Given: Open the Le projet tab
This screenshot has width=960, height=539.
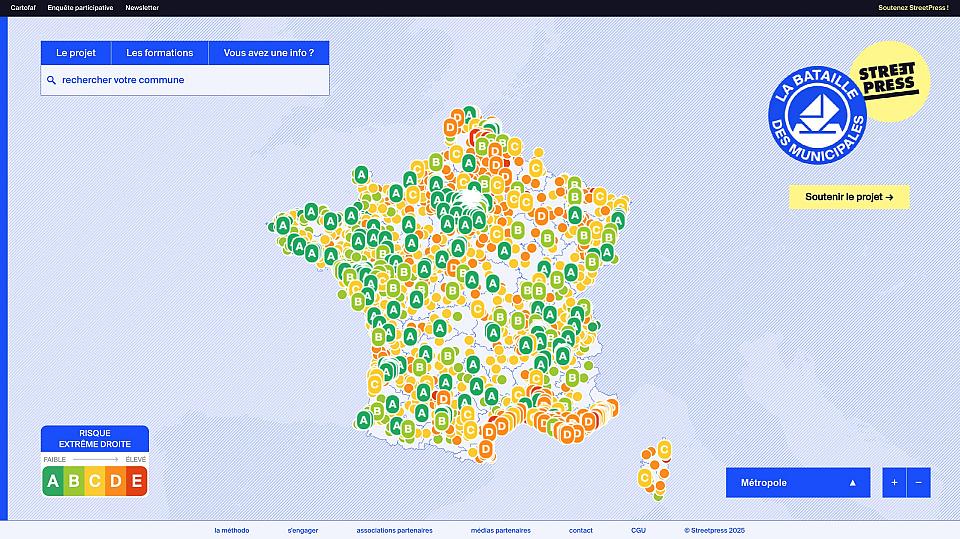Looking at the screenshot, I should point(76,53).
